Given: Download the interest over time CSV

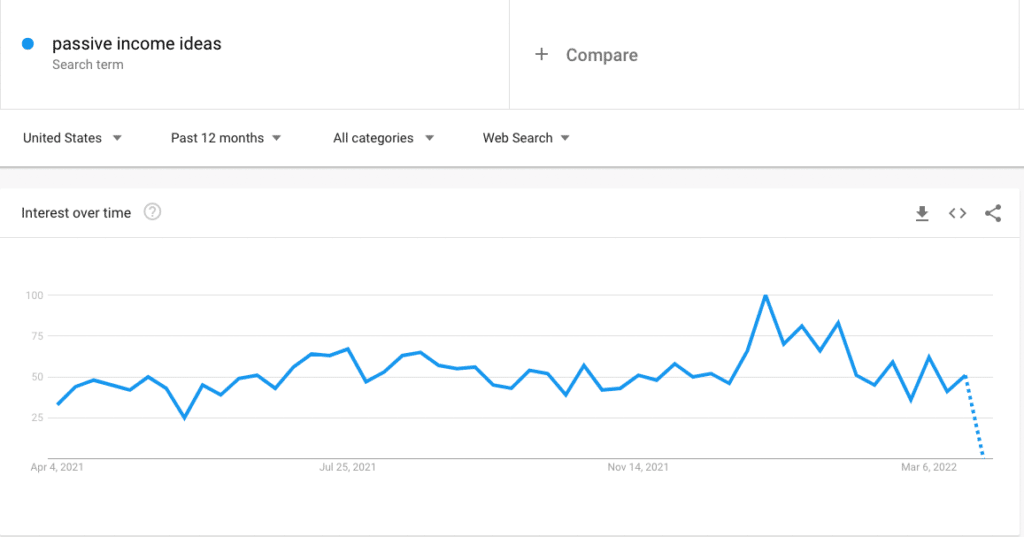Looking at the screenshot, I should (921, 214).
